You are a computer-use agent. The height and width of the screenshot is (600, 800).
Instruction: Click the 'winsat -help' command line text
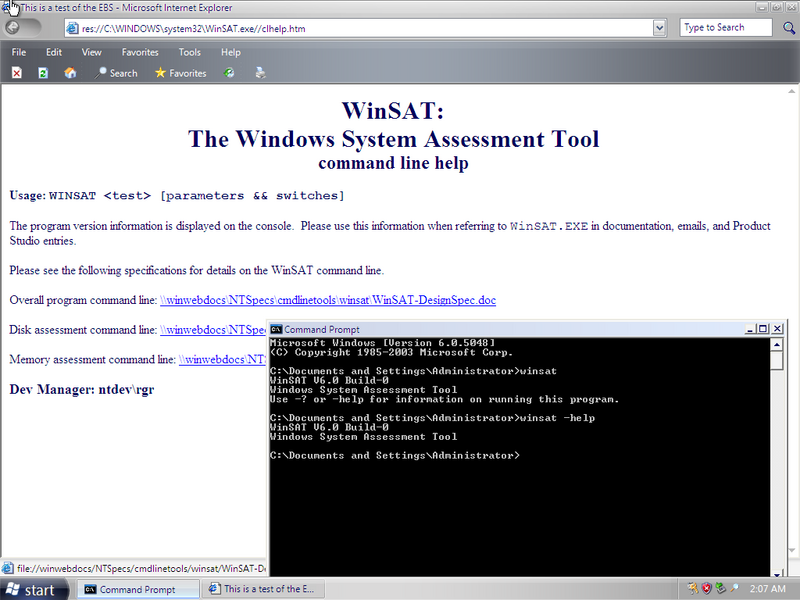click(557, 418)
